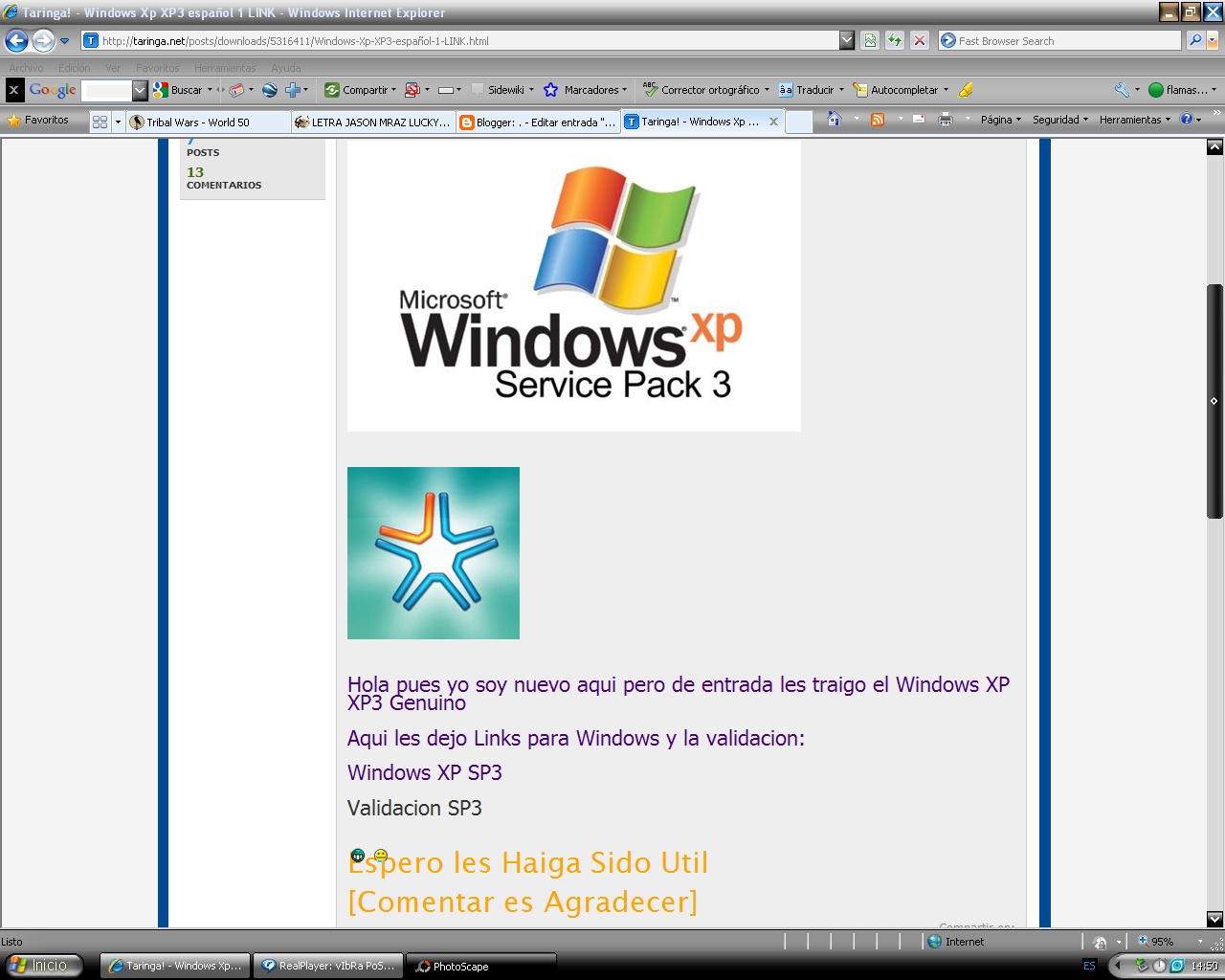Open the Edición menu
1225x980 pixels.
point(74,68)
